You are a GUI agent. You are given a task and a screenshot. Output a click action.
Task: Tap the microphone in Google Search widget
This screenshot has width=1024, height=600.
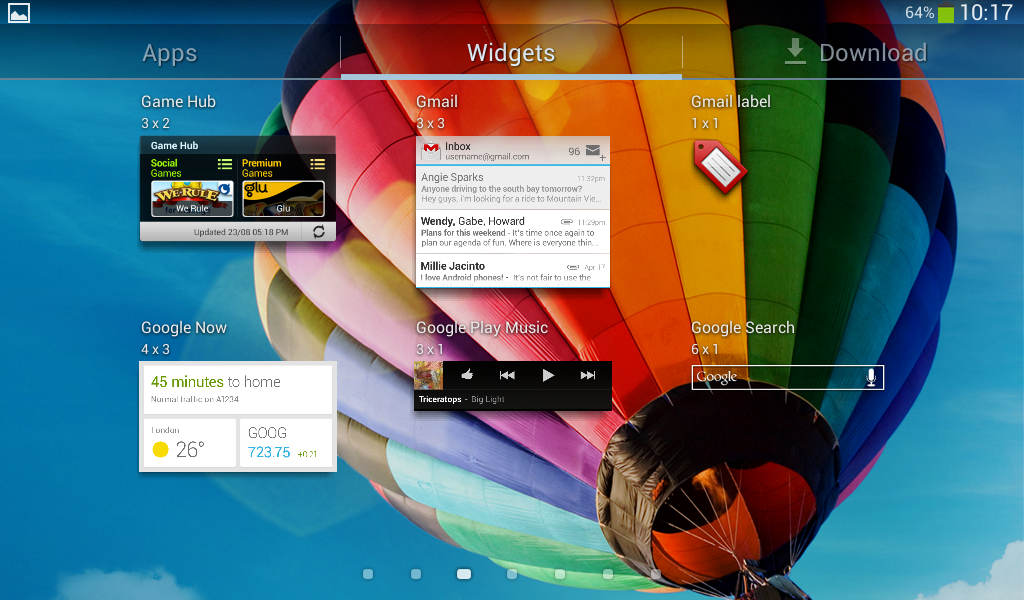(871, 377)
